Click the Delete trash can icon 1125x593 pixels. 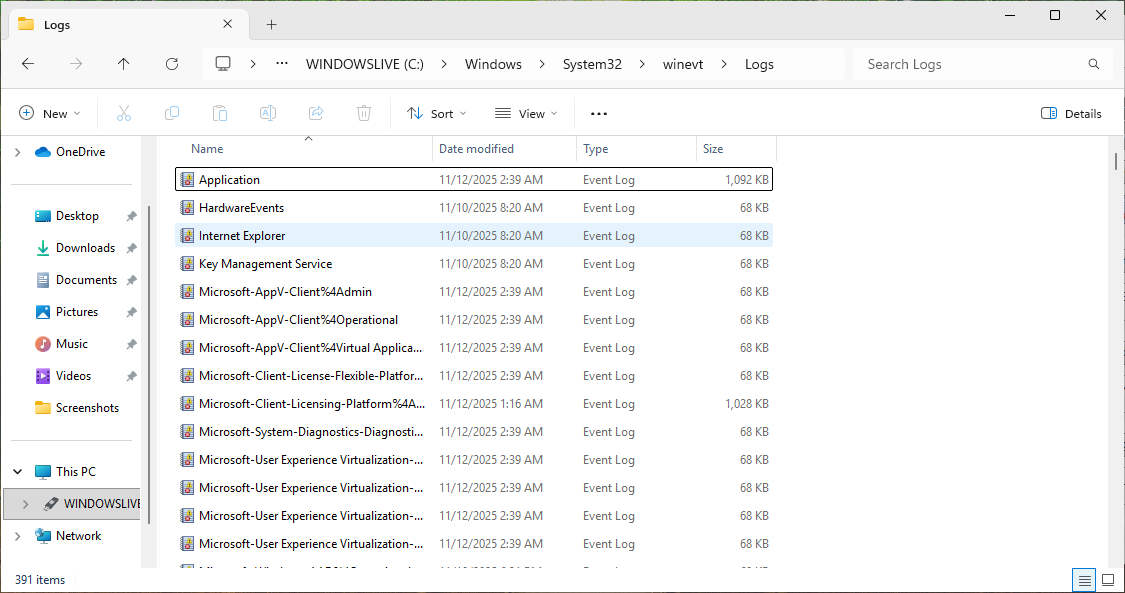coord(365,114)
